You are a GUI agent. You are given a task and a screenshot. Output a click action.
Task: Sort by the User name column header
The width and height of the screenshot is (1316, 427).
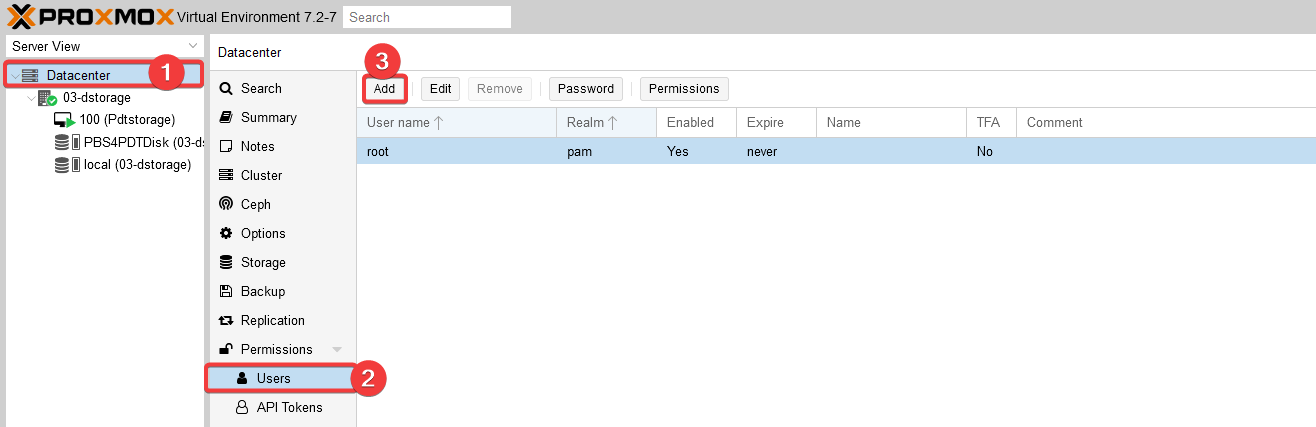pos(457,123)
